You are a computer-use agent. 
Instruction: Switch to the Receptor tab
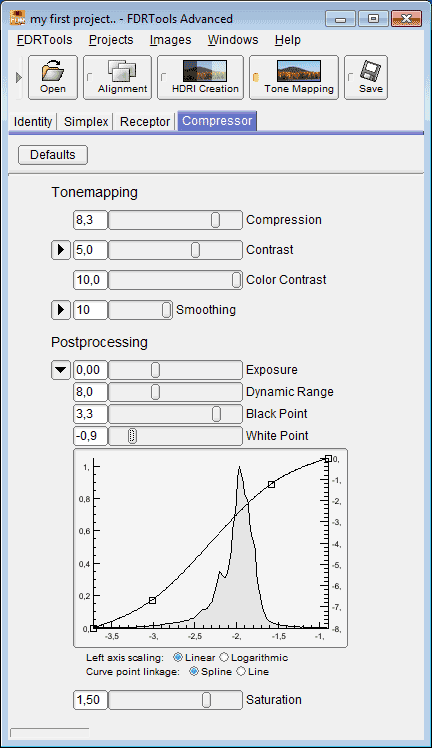pos(145,122)
